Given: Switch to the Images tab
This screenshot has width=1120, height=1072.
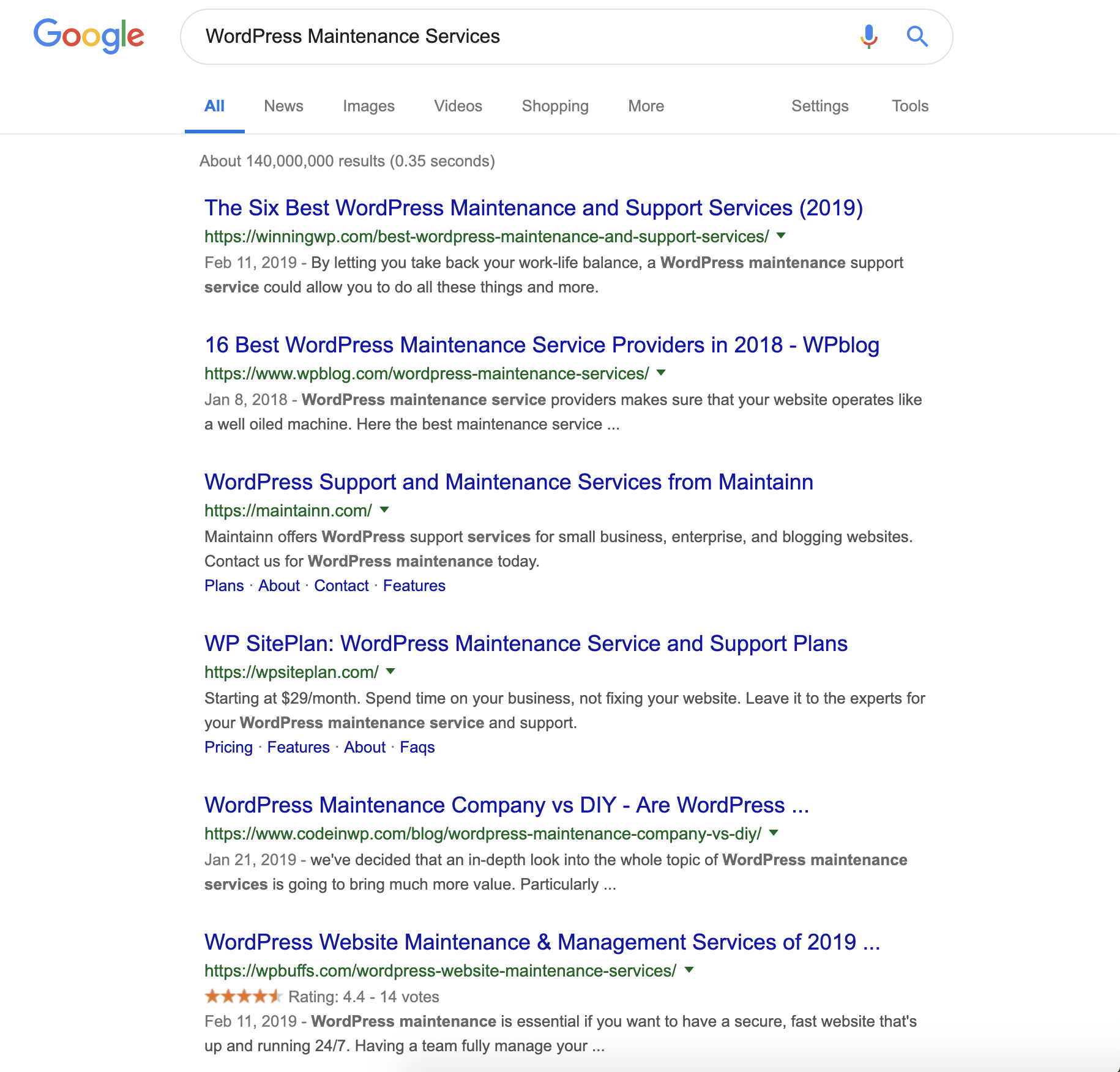Looking at the screenshot, I should [x=368, y=106].
